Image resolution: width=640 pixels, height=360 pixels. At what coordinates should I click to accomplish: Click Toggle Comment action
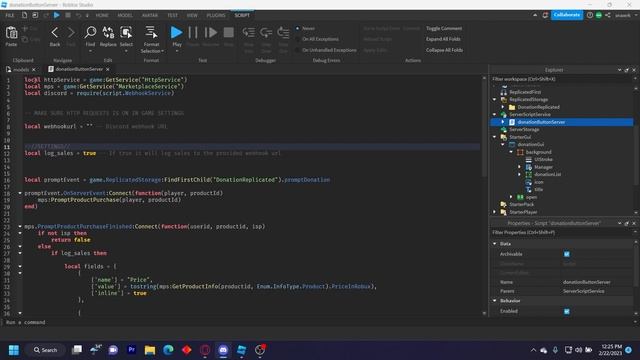click(x=444, y=29)
